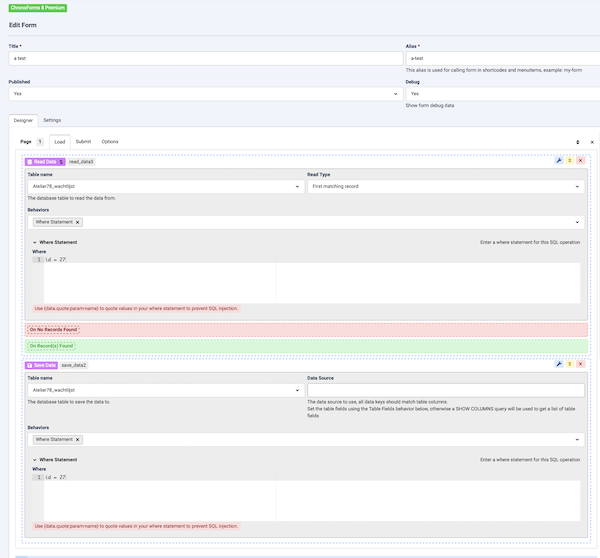600x558 pixels.
Task: Open settings wrench for Save Data action
Action: [x=559, y=365]
